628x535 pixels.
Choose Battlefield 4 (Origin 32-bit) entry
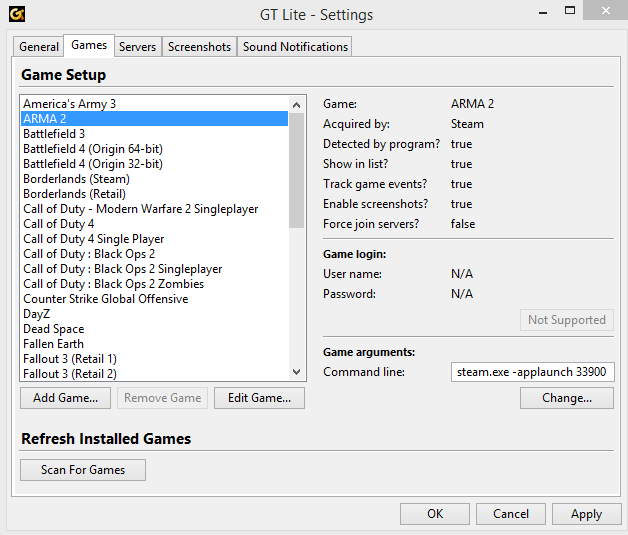(x=155, y=164)
